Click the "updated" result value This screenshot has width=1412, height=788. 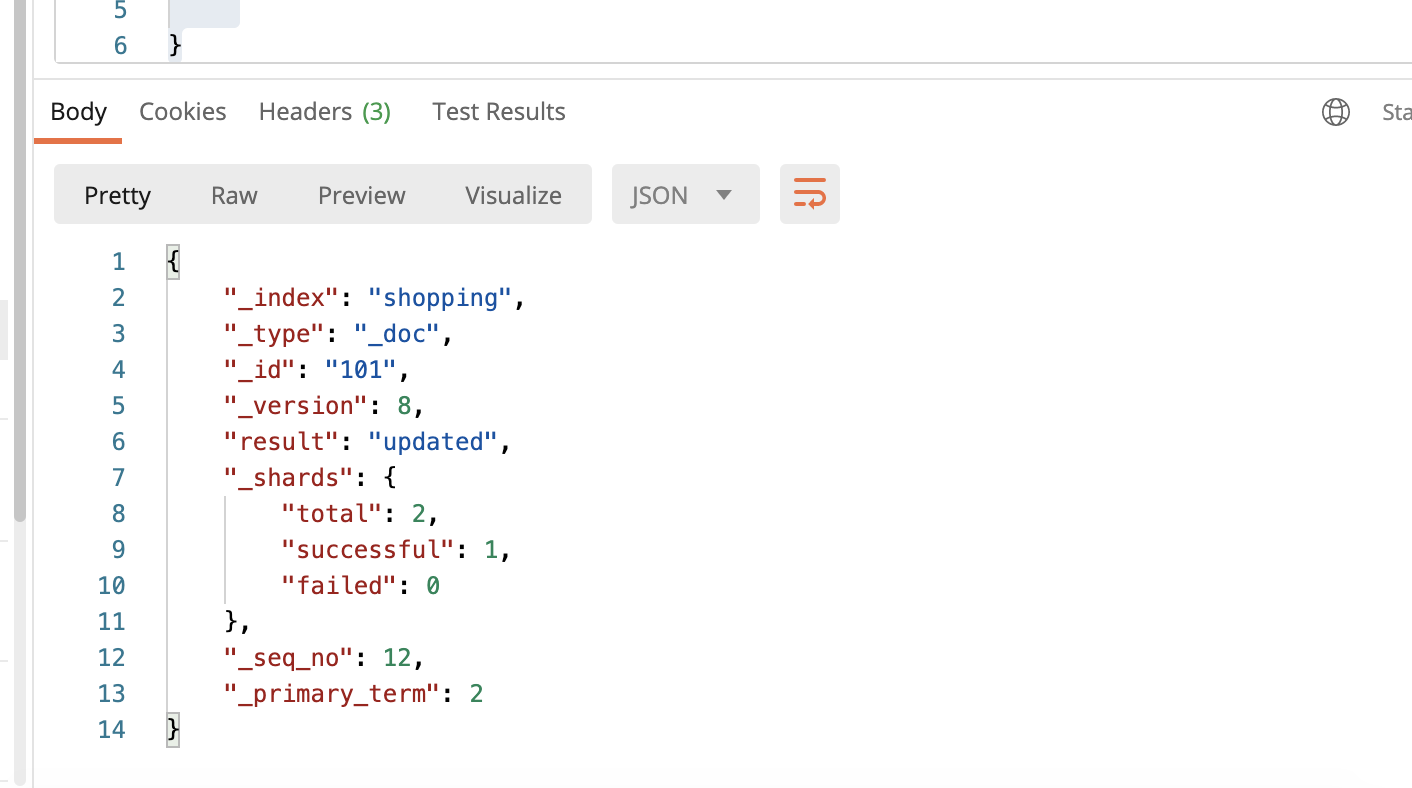(x=432, y=442)
